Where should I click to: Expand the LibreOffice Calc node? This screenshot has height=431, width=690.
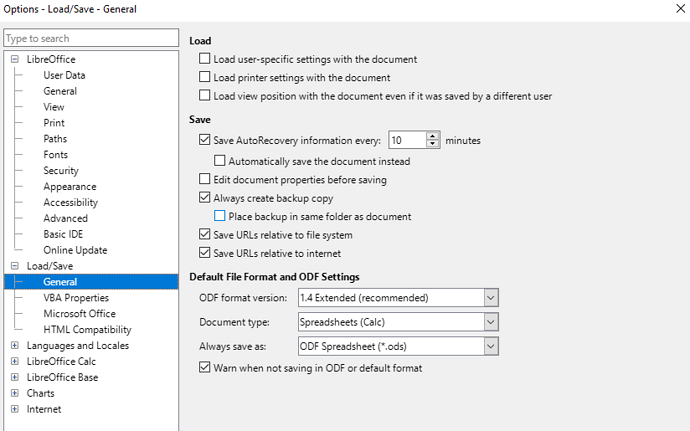(x=15, y=361)
